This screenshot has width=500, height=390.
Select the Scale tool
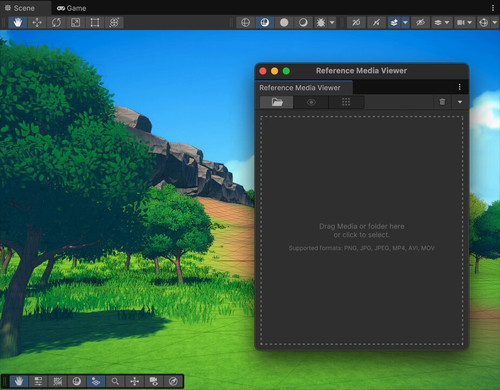(x=76, y=23)
